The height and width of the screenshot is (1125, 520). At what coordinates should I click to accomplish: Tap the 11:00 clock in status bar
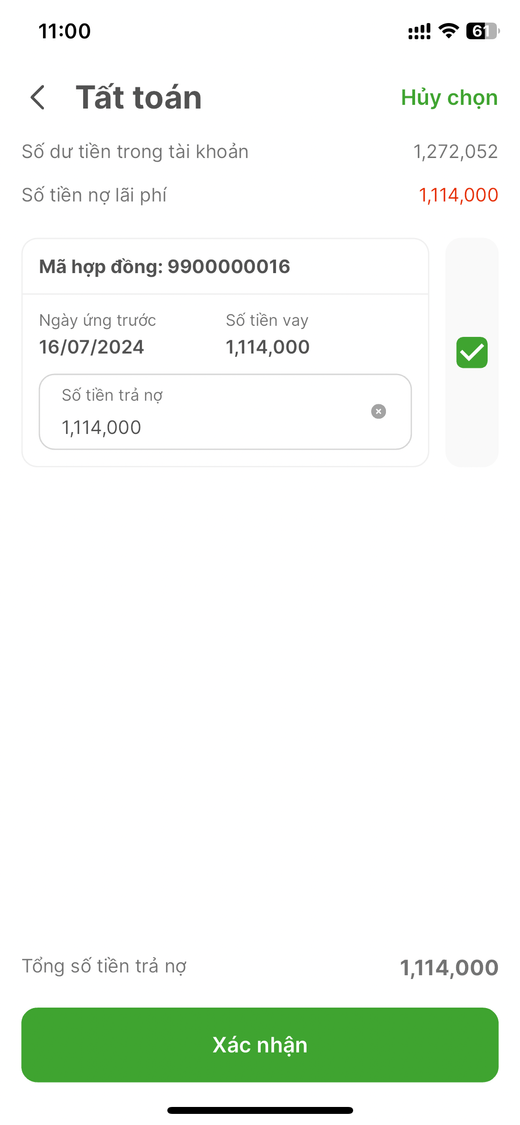click(x=65, y=31)
